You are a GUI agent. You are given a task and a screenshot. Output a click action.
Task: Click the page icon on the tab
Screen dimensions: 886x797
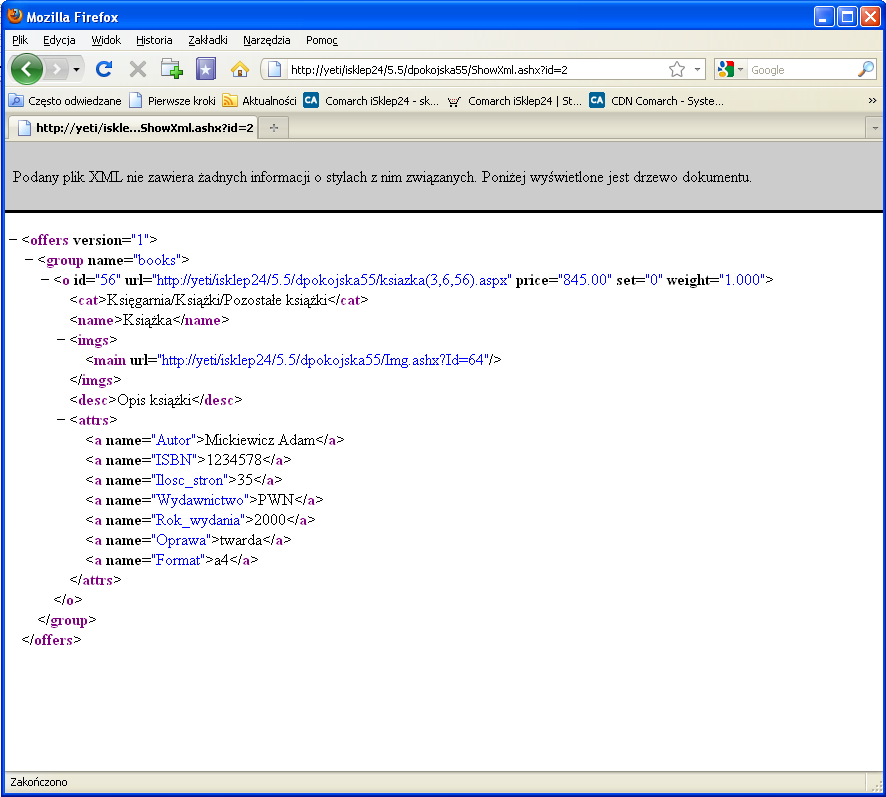(24, 128)
